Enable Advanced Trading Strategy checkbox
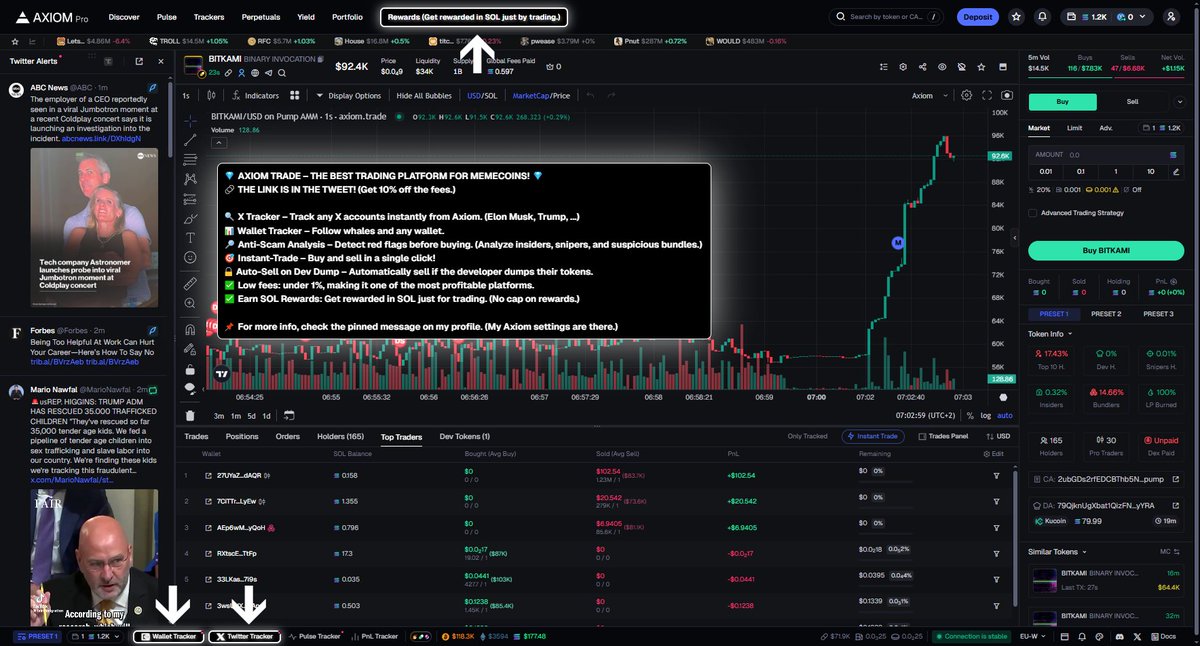The height and width of the screenshot is (646, 1200). (1033, 212)
